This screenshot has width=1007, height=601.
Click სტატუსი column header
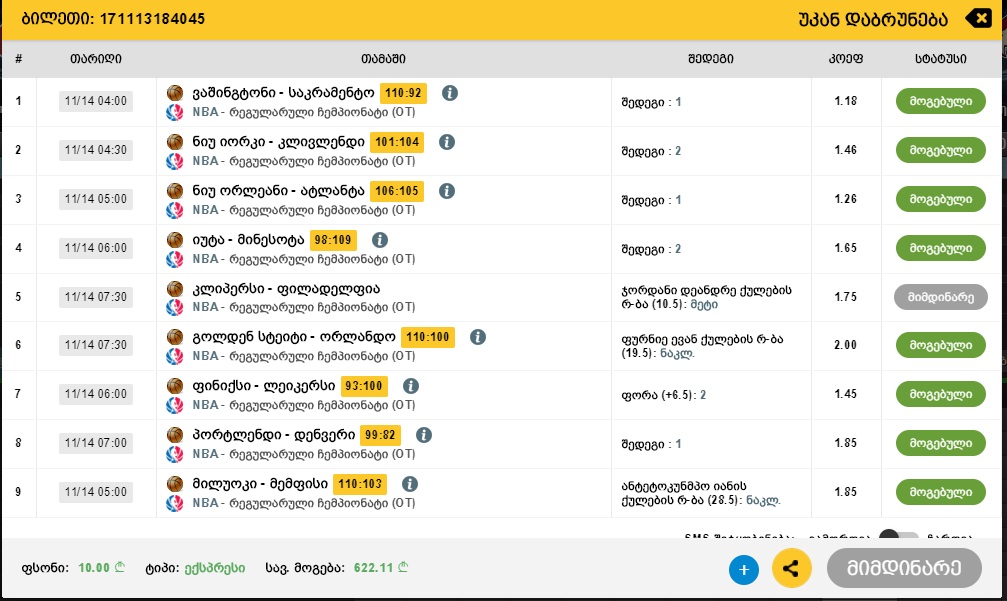[941, 58]
